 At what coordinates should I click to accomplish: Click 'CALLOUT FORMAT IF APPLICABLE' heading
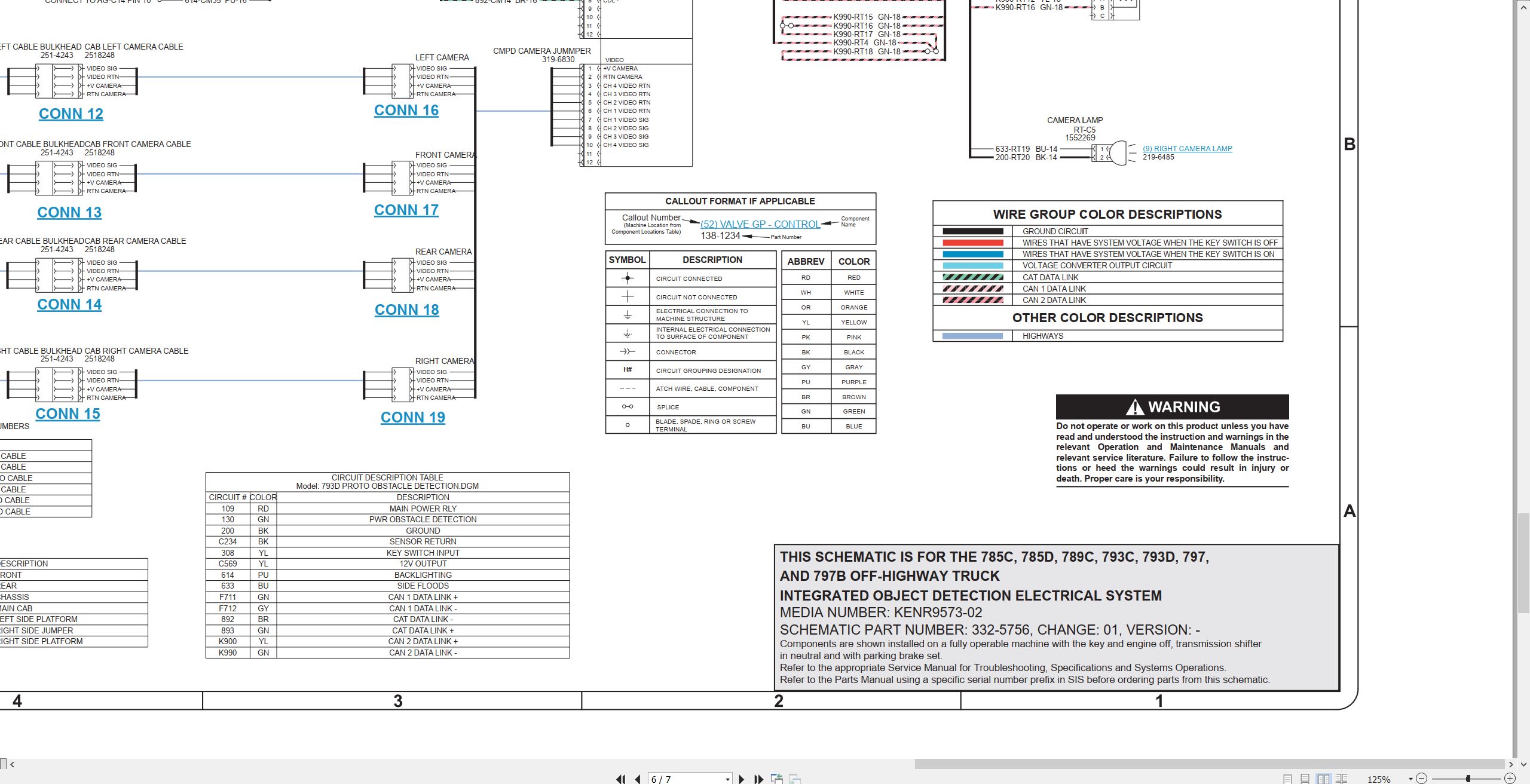[x=740, y=201]
